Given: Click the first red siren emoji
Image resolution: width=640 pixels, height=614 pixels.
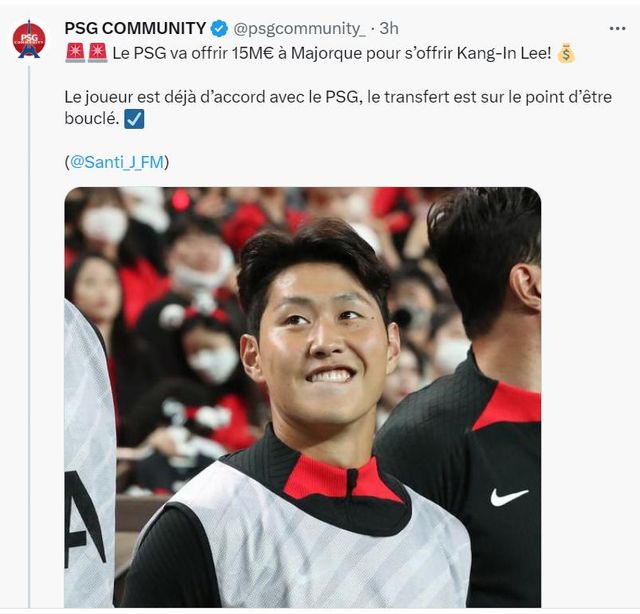Looking at the screenshot, I should click(x=75, y=53).
